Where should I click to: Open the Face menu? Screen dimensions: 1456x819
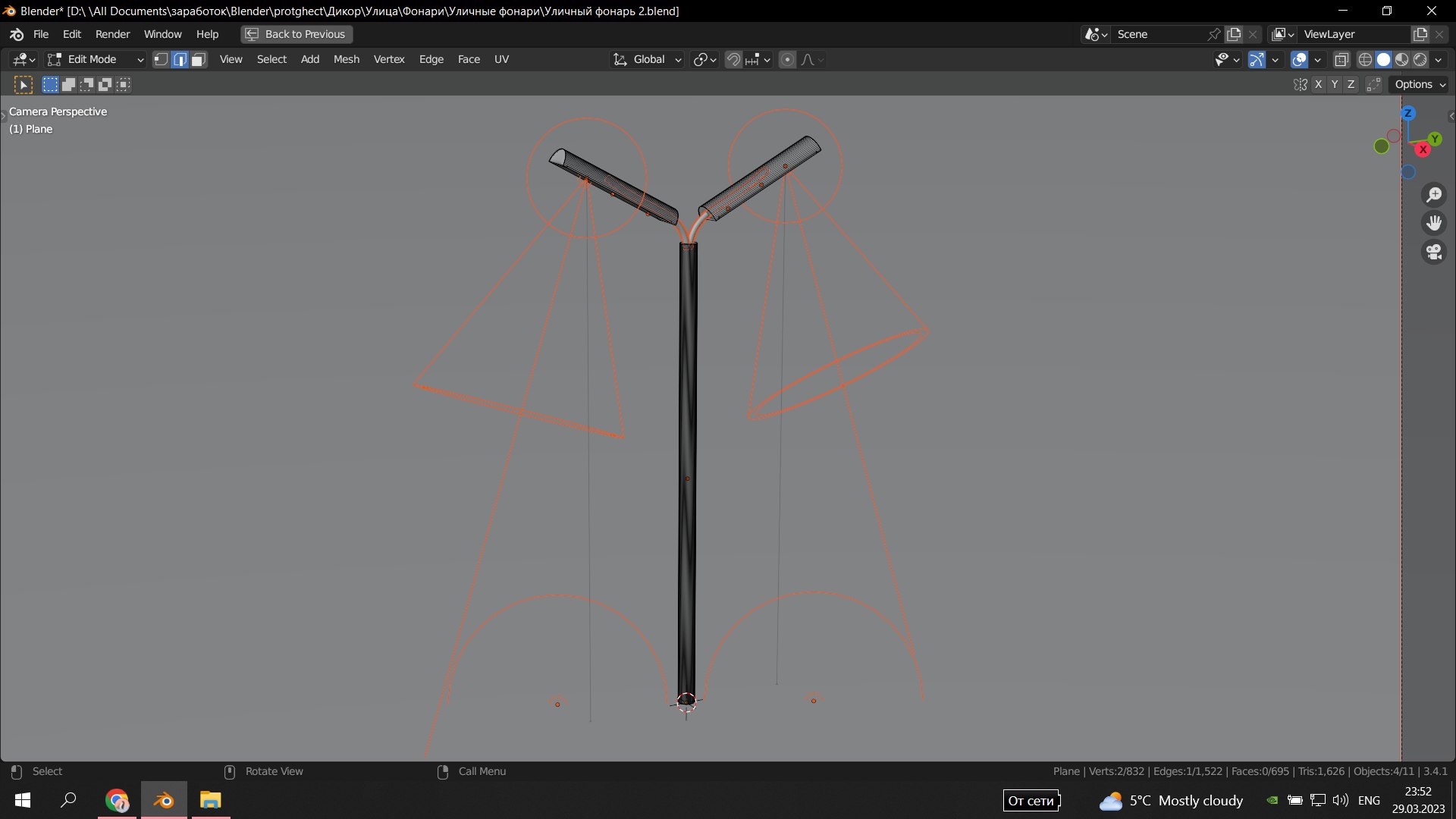469,59
